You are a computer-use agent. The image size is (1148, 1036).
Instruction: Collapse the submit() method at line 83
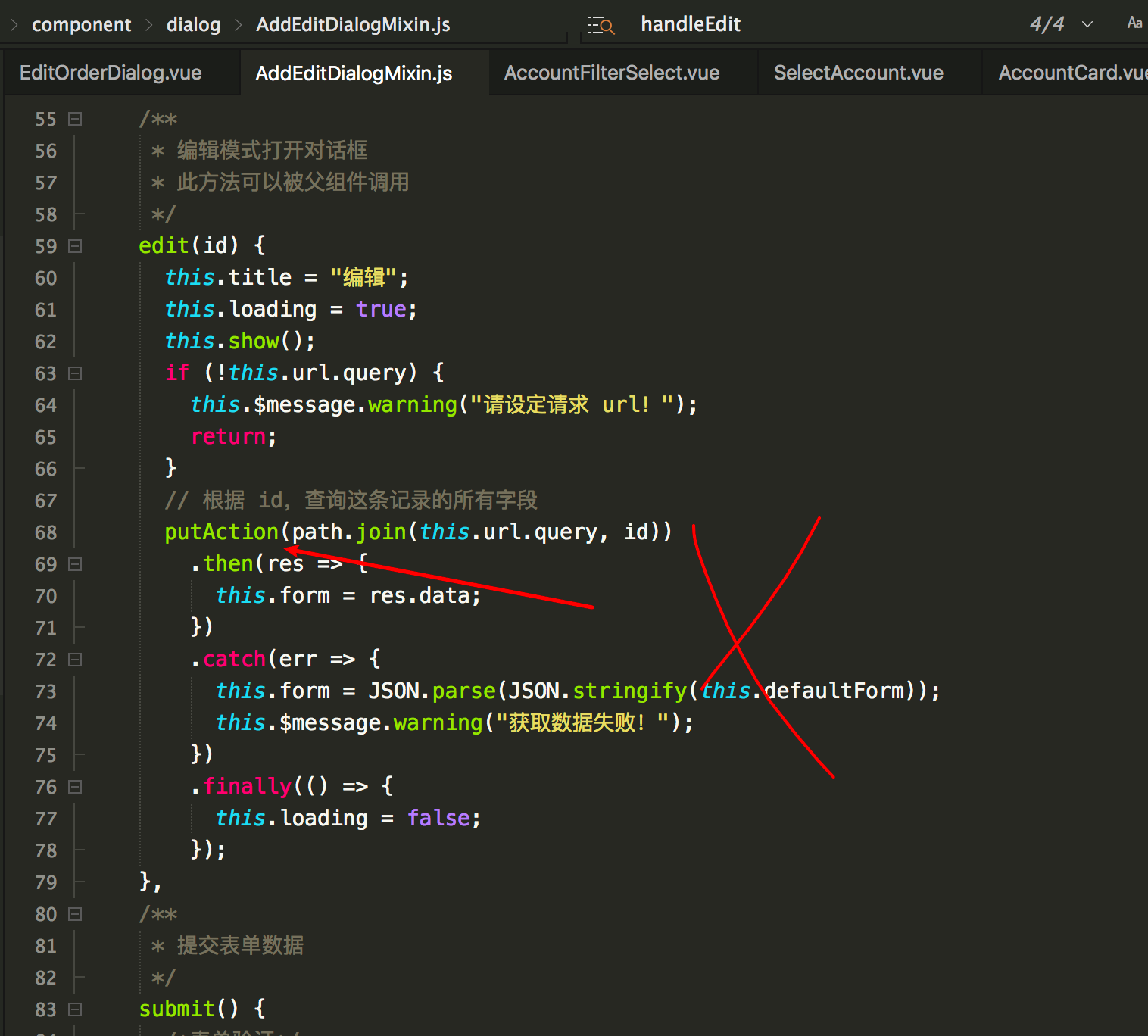click(75, 1009)
